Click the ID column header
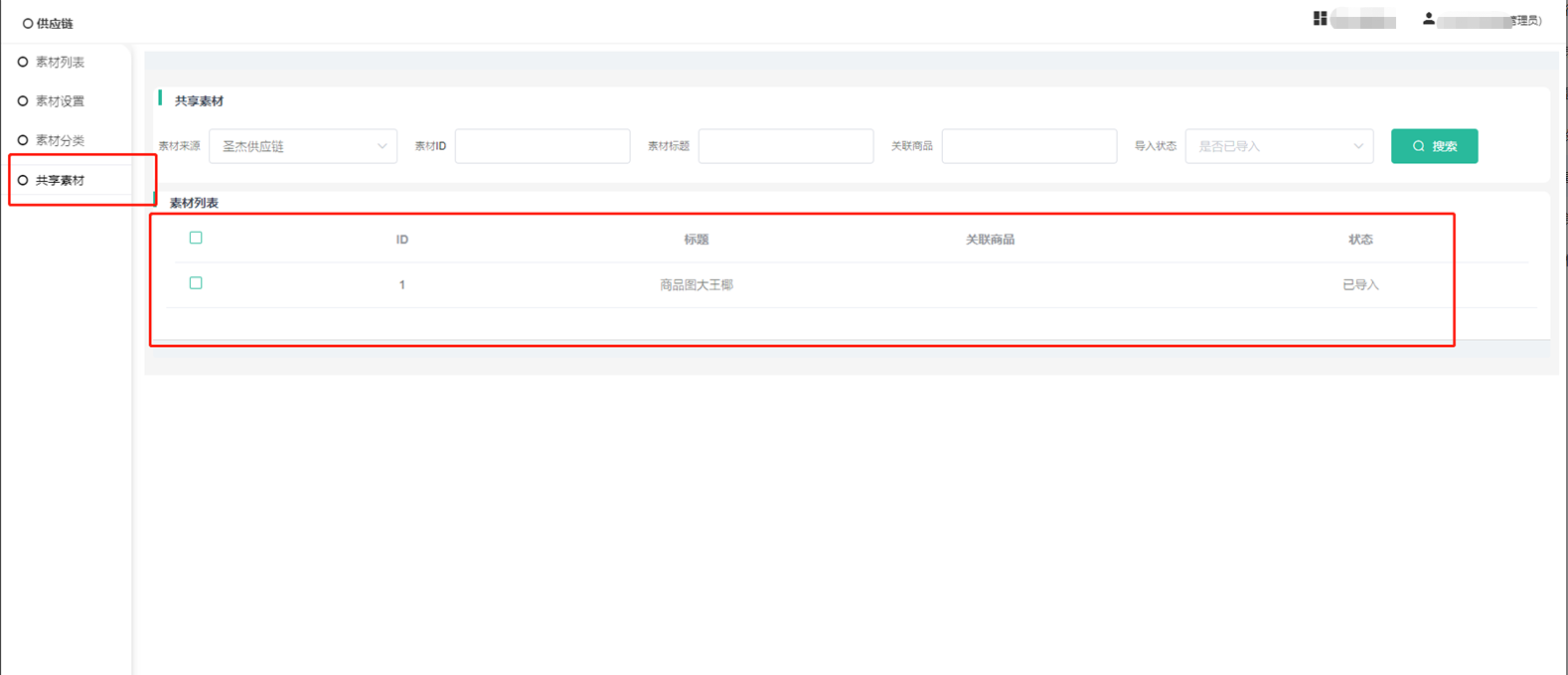 click(401, 240)
